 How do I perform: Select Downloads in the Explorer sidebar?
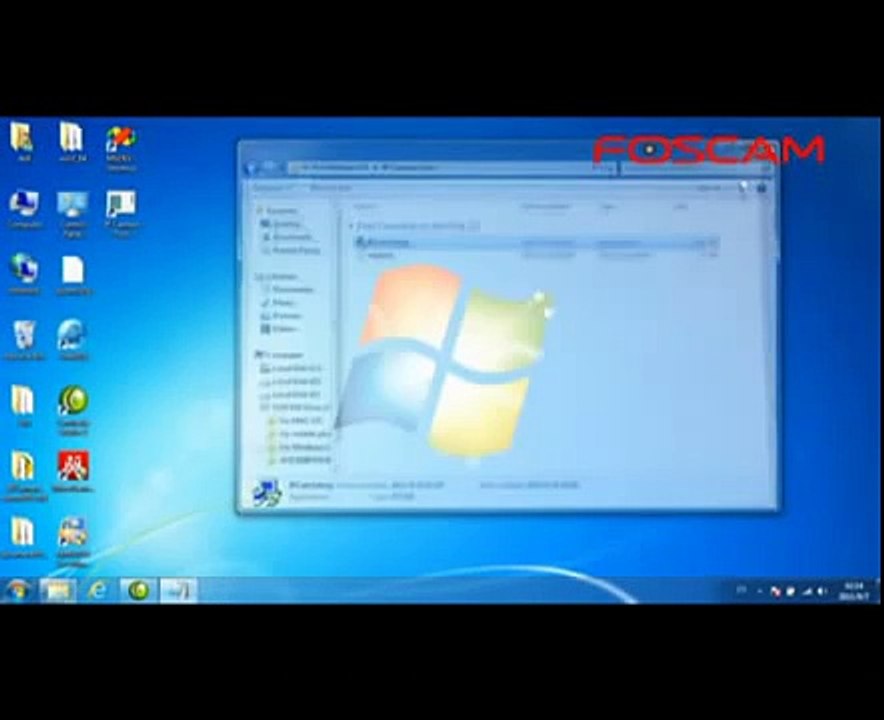[288, 237]
